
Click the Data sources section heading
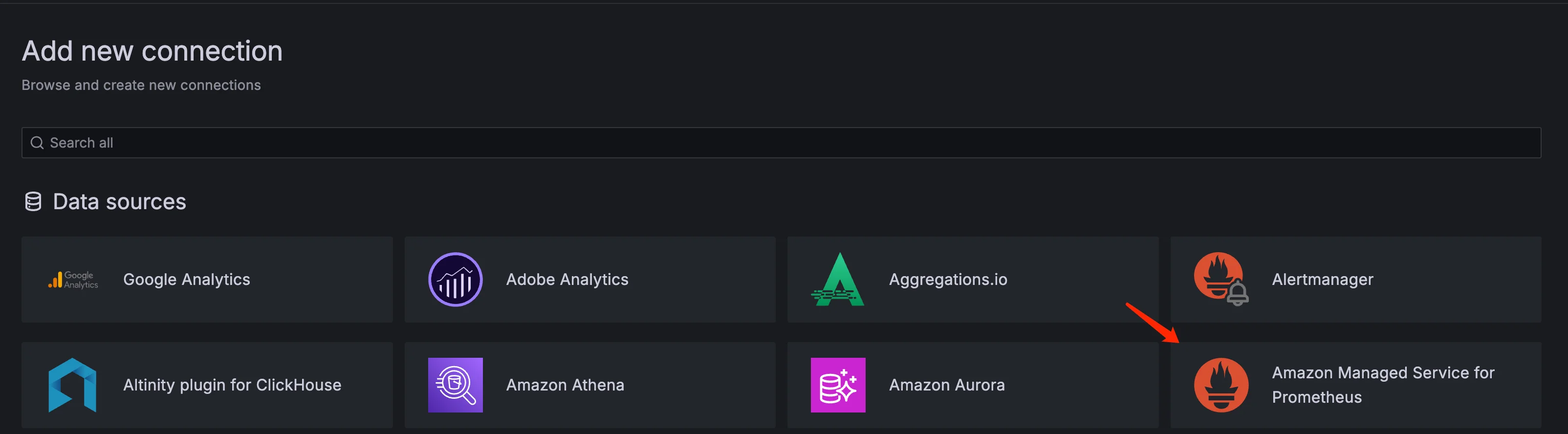(119, 201)
